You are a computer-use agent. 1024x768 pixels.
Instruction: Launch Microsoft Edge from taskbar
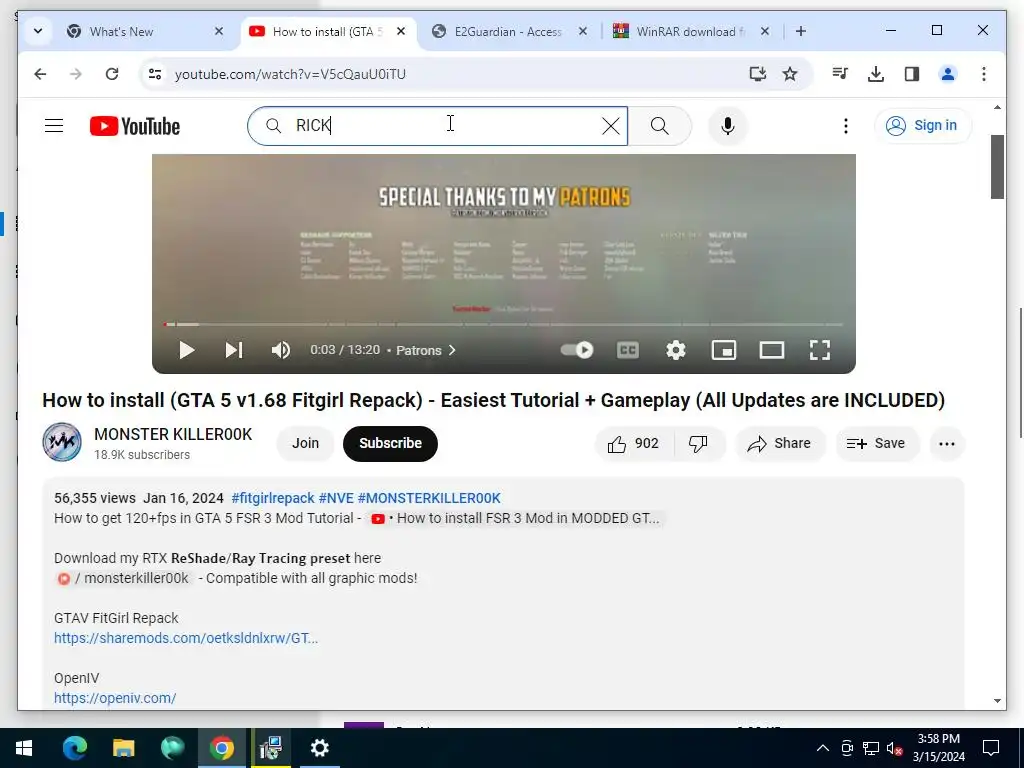(x=74, y=748)
